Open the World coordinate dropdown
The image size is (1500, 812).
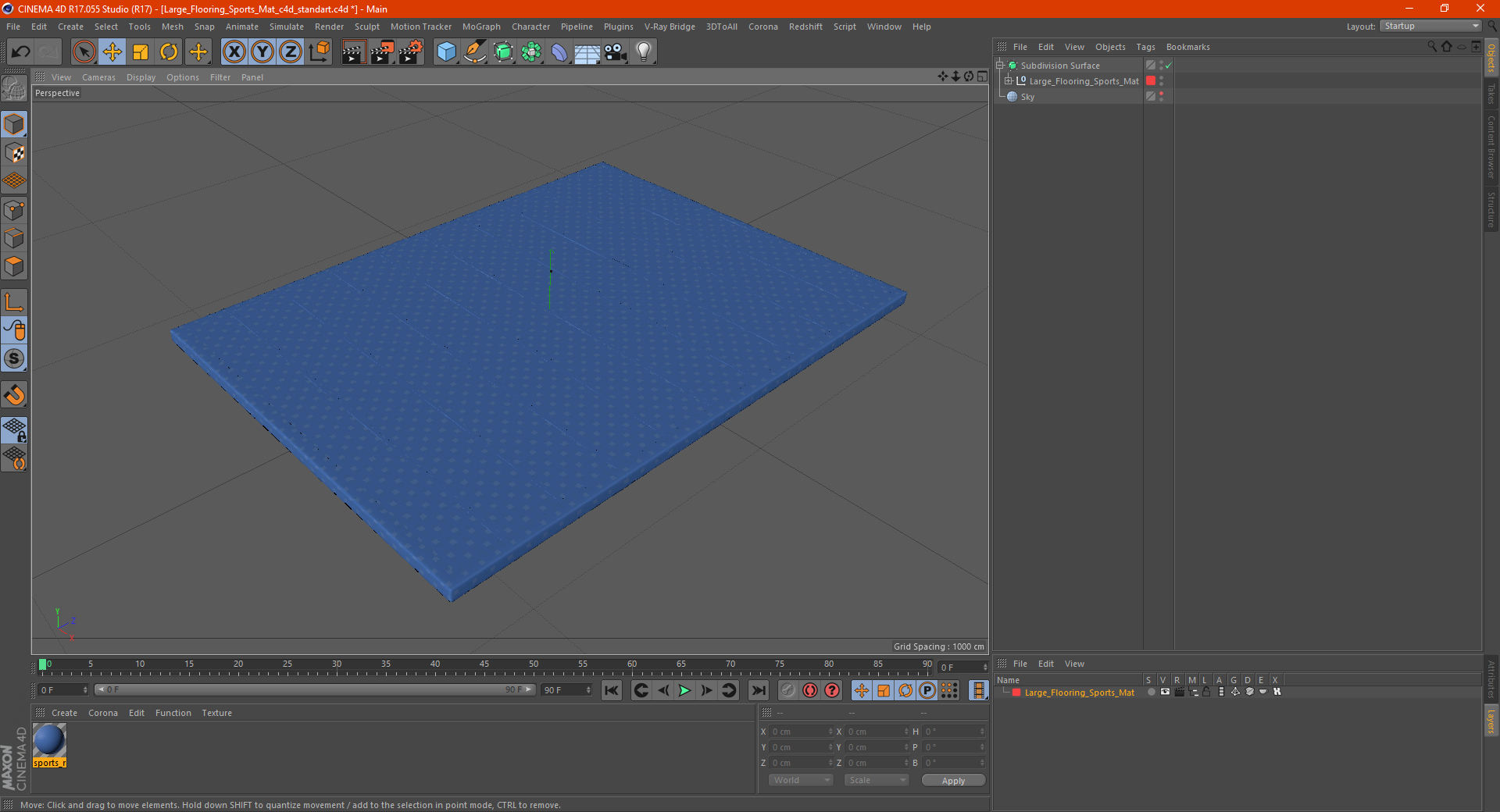pos(801,780)
